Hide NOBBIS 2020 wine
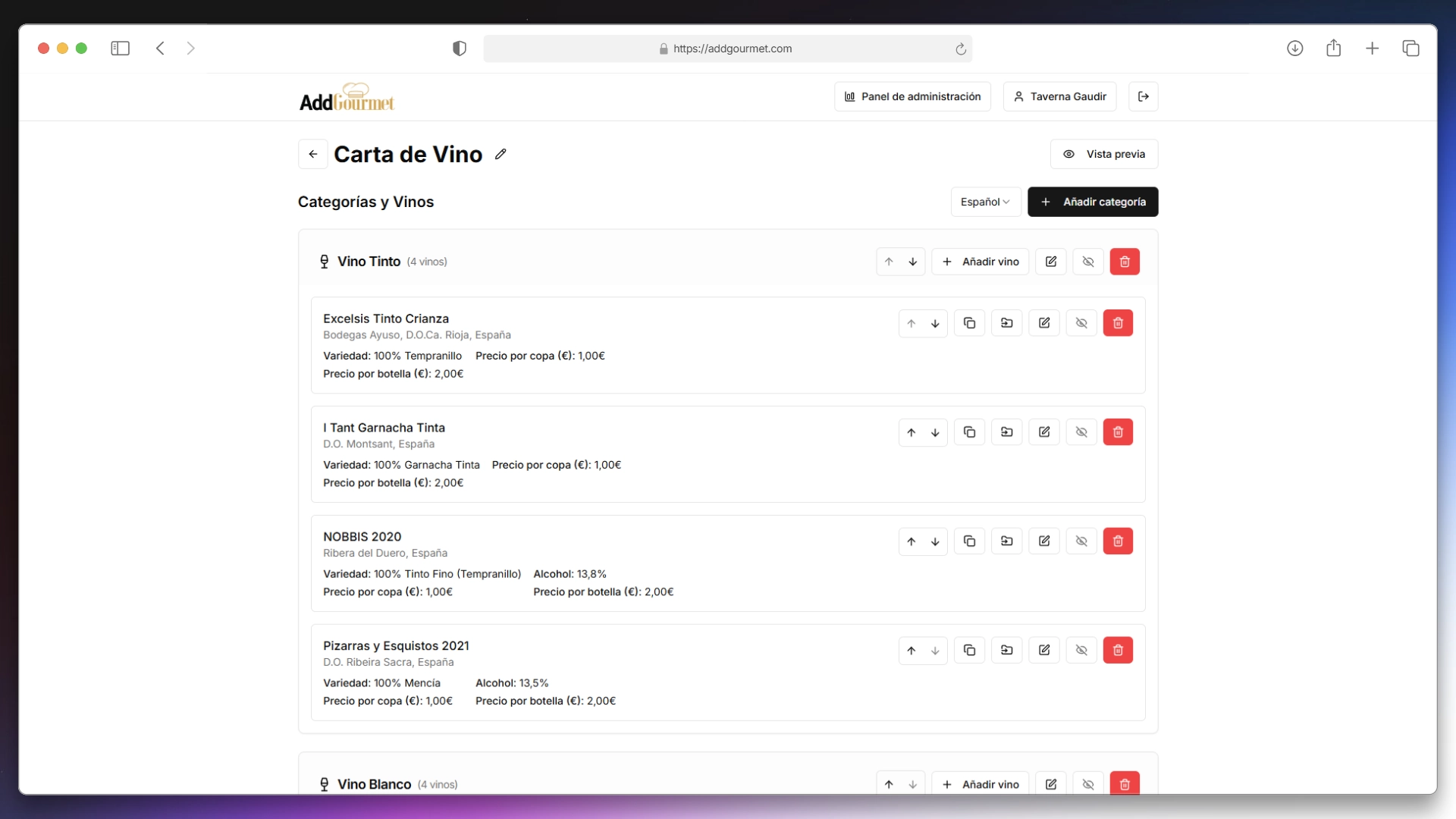The image size is (1456, 819). pos(1081,541)
